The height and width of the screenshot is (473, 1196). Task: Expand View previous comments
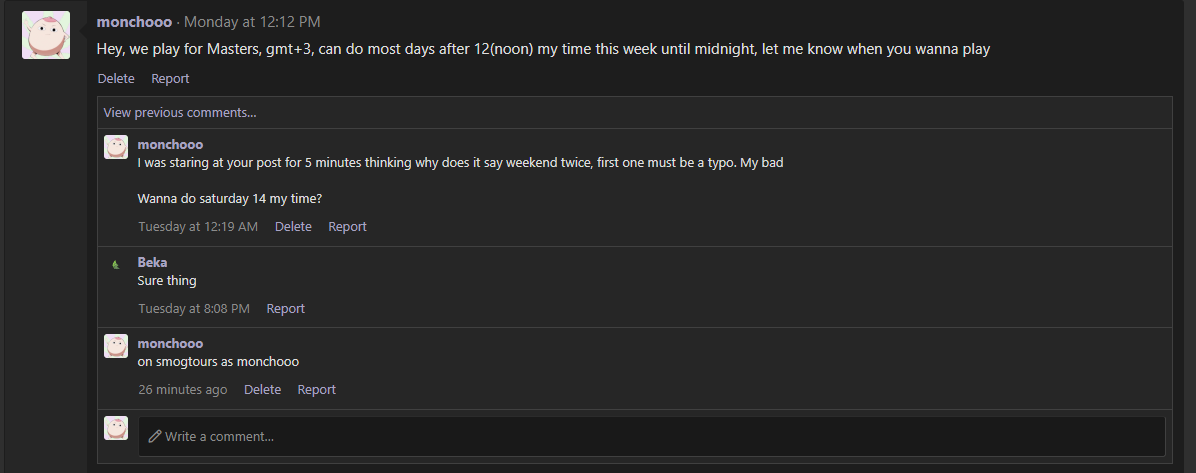(180, 113)
